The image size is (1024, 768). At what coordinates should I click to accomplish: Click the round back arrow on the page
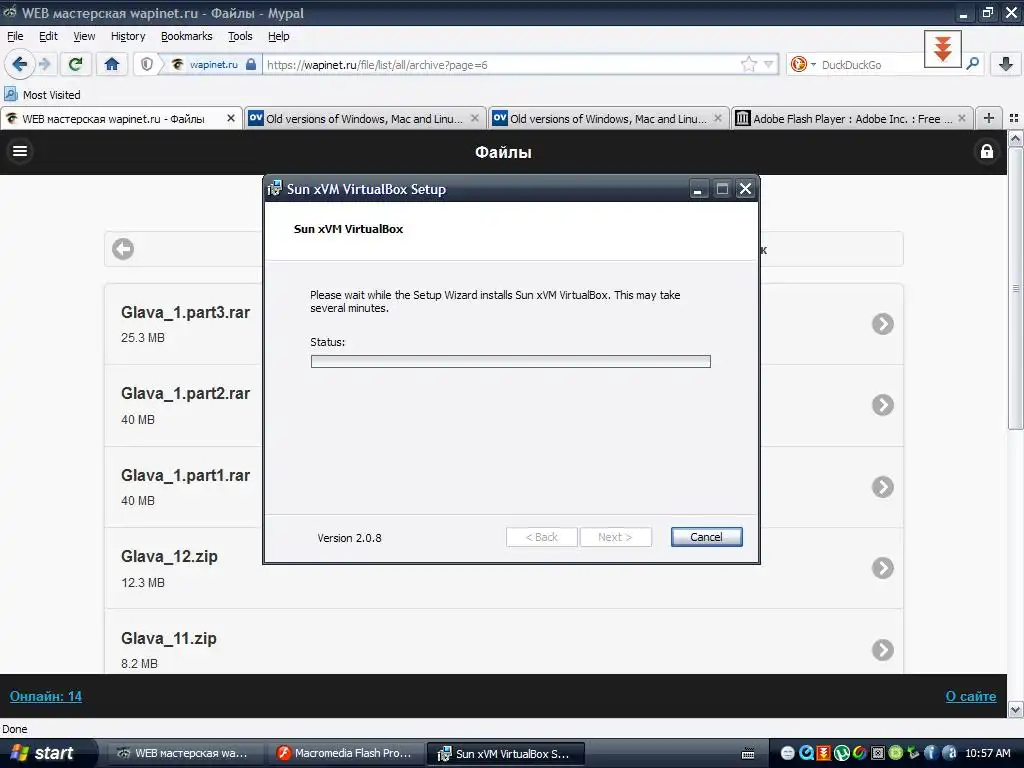123,249
